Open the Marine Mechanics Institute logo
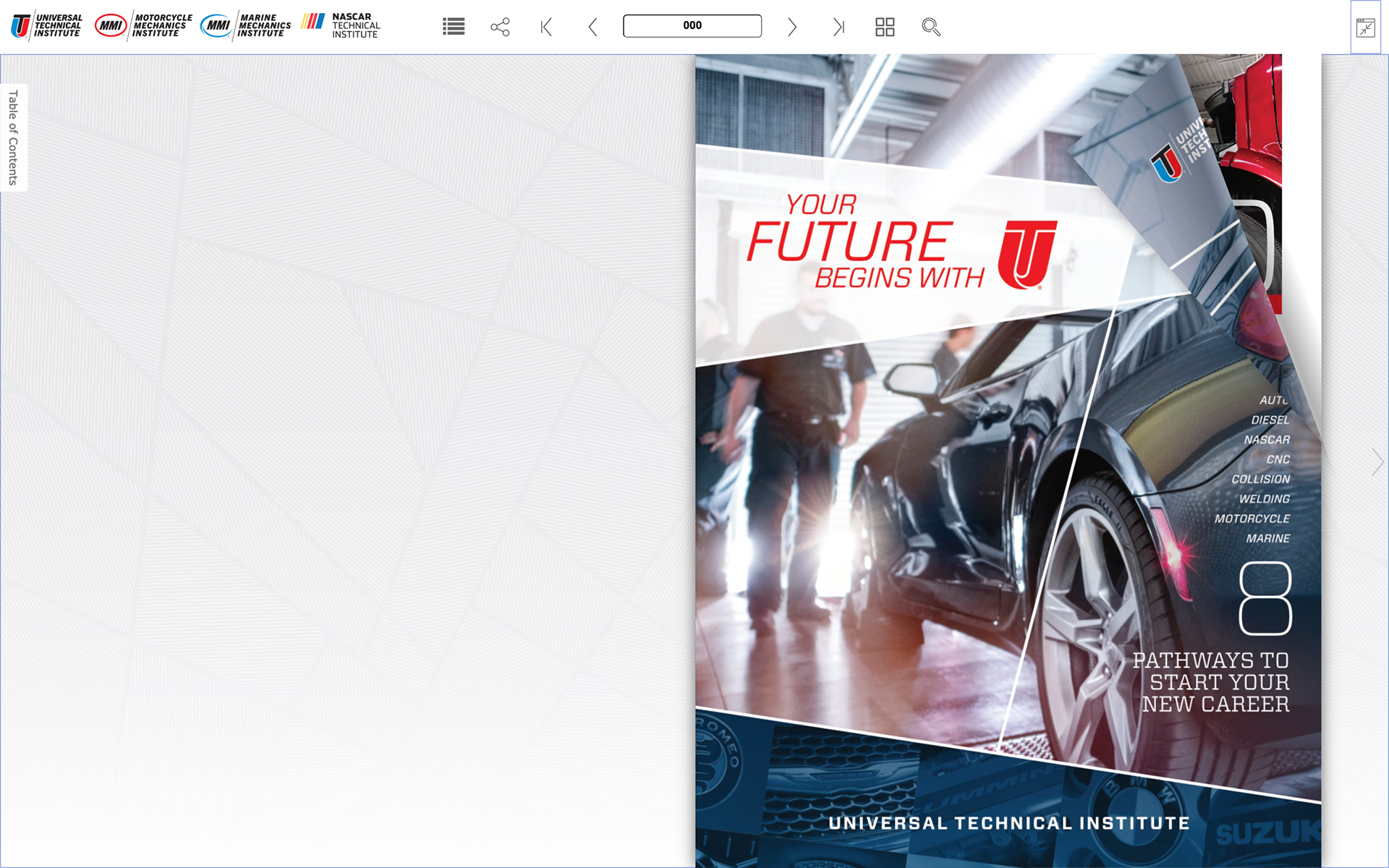The height and width of the screenshot is (868, 1389). (246, 26)
